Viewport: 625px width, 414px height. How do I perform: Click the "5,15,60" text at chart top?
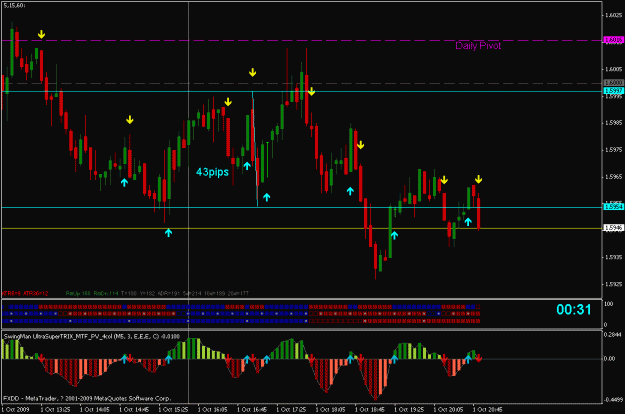click(x=14, y=6)
